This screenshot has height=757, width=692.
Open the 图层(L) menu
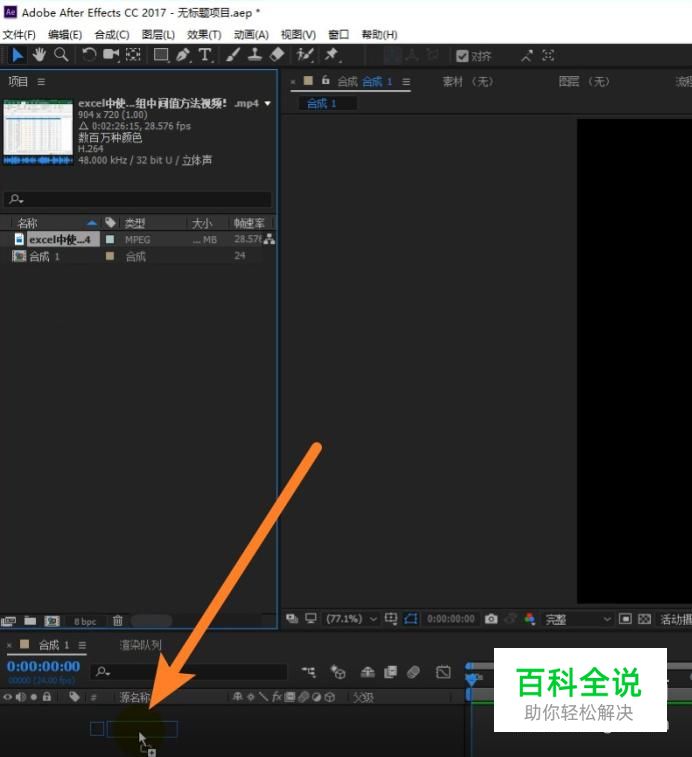(x=158, y=35)
